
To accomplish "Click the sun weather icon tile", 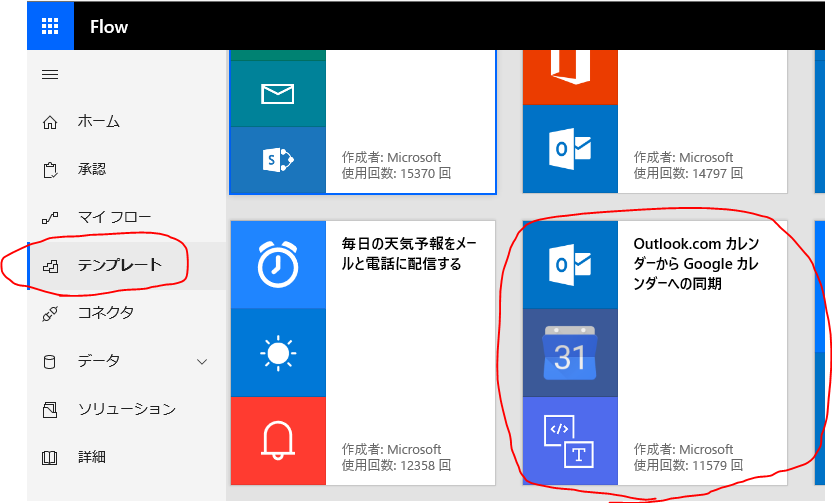I will point(278,353).
